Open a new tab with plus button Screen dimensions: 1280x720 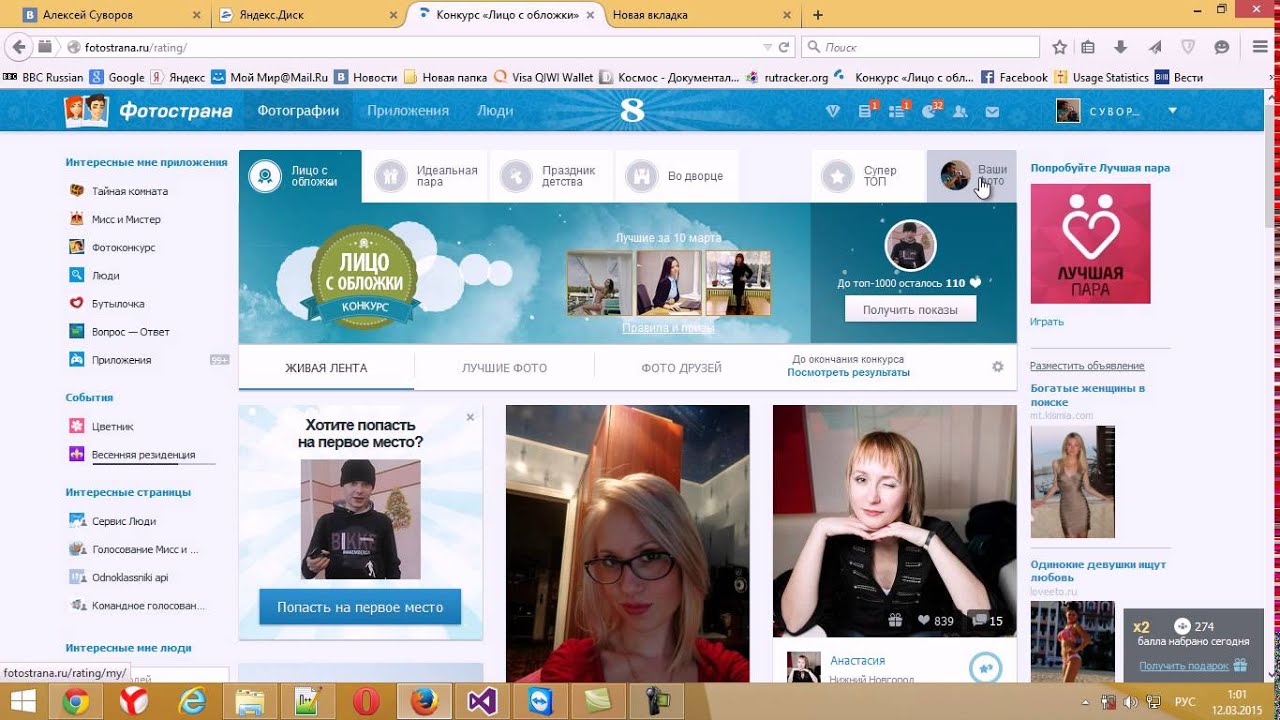[x=818, y=15]
